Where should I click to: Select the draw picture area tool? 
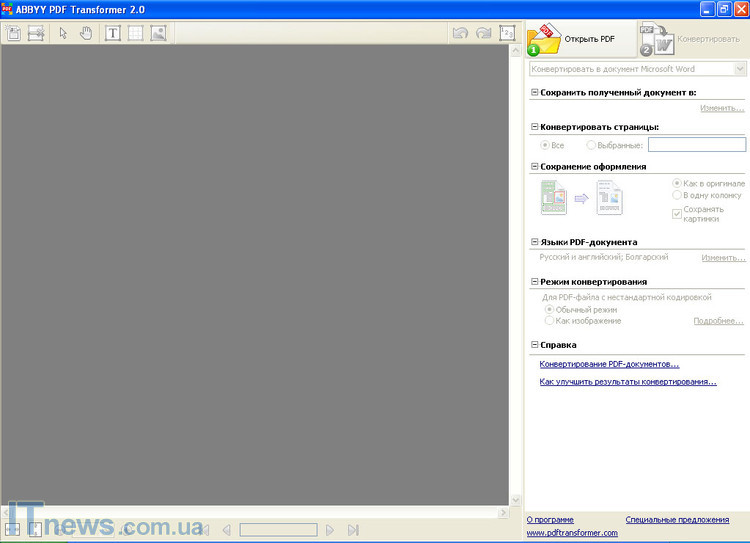[158, 33]
